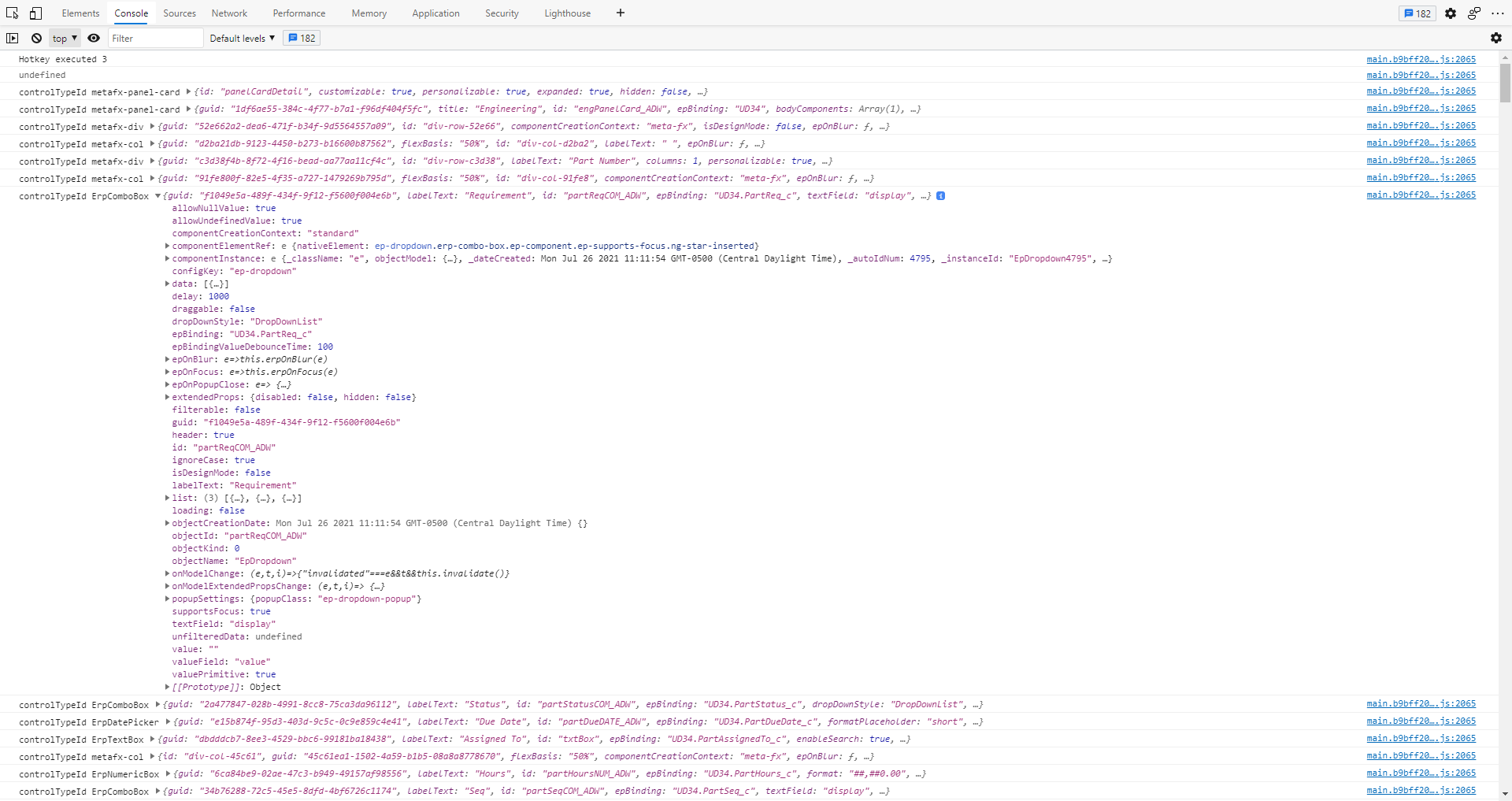Open the Application tab
The width and height of the screenshot is (1512, 801).
click(435, 13)
